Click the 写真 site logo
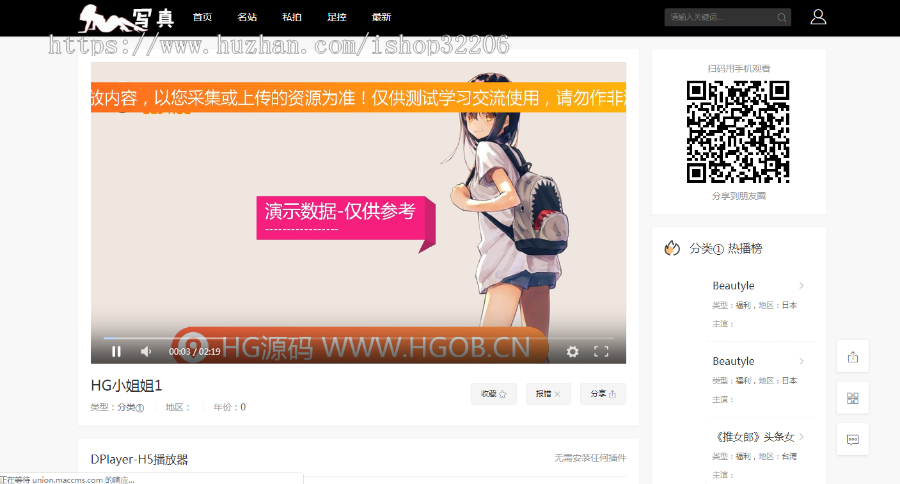Screen dimensions: 900x484 coord(126,18)
